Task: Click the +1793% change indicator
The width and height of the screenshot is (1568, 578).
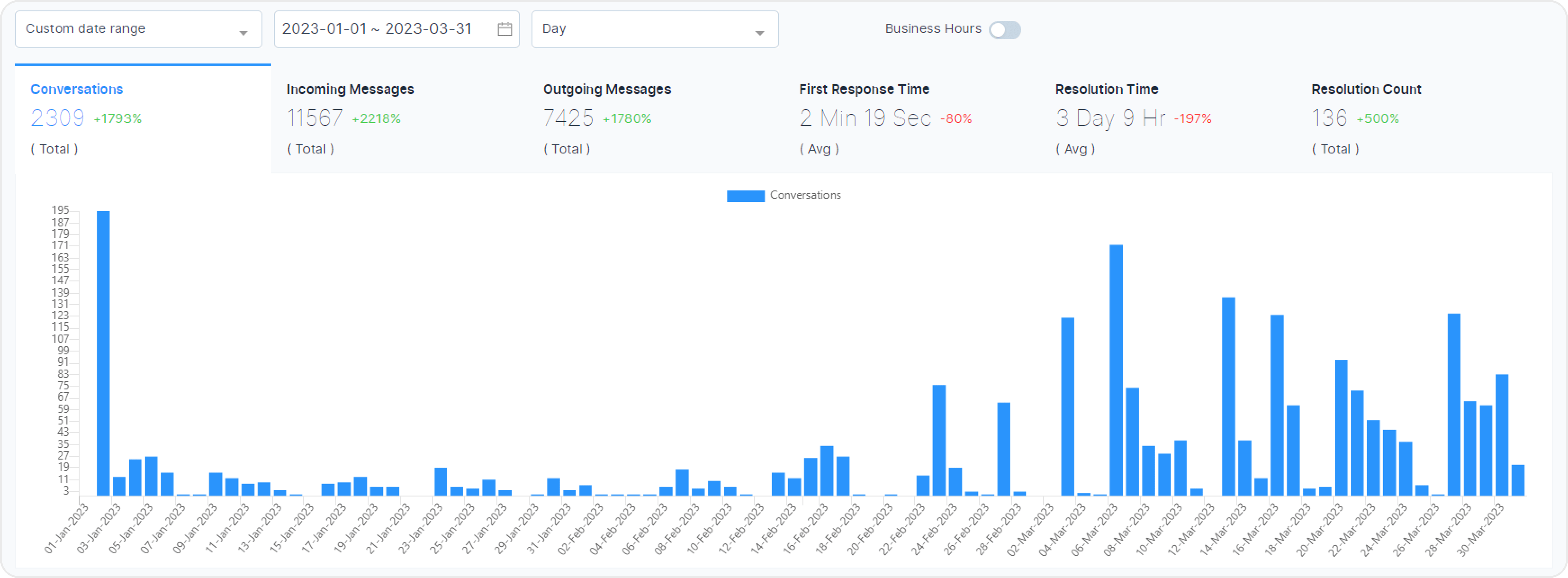Action: tap(117, 119)
